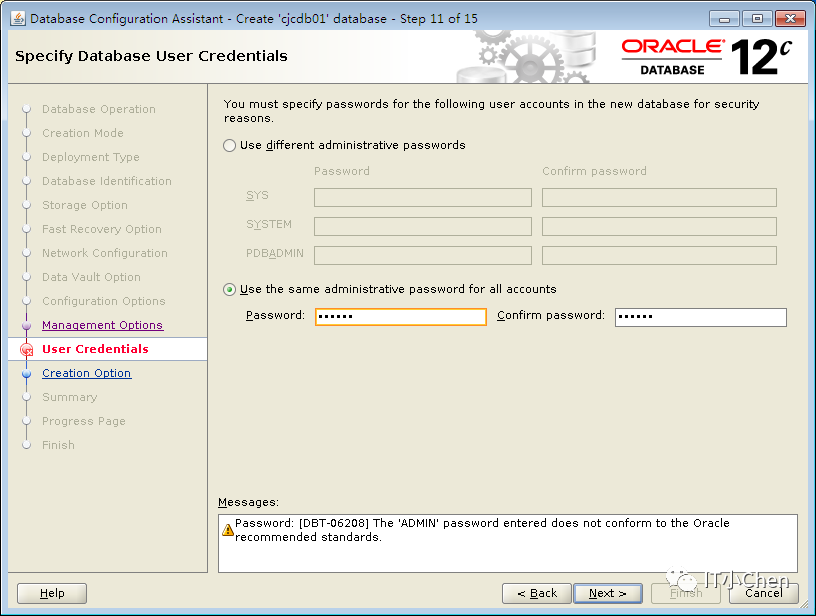This screenshot has width=816, height=616.
Task: Click the Storage Option step label
Action: pos(85,205)
